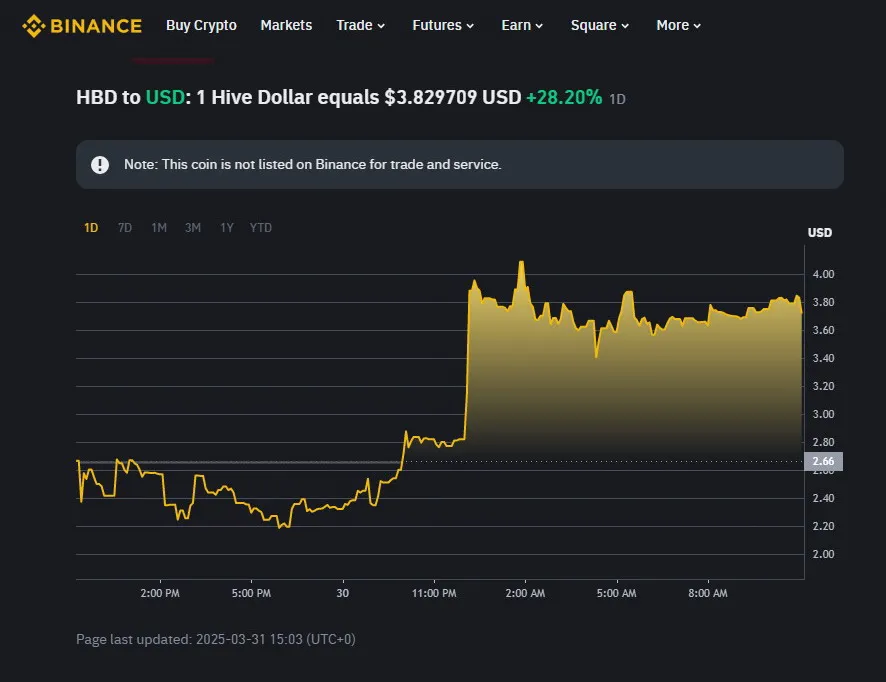Click the 2:00 AM time axis label
The width and height of the screenshot is (886, 682).
(x=525, y=593)
